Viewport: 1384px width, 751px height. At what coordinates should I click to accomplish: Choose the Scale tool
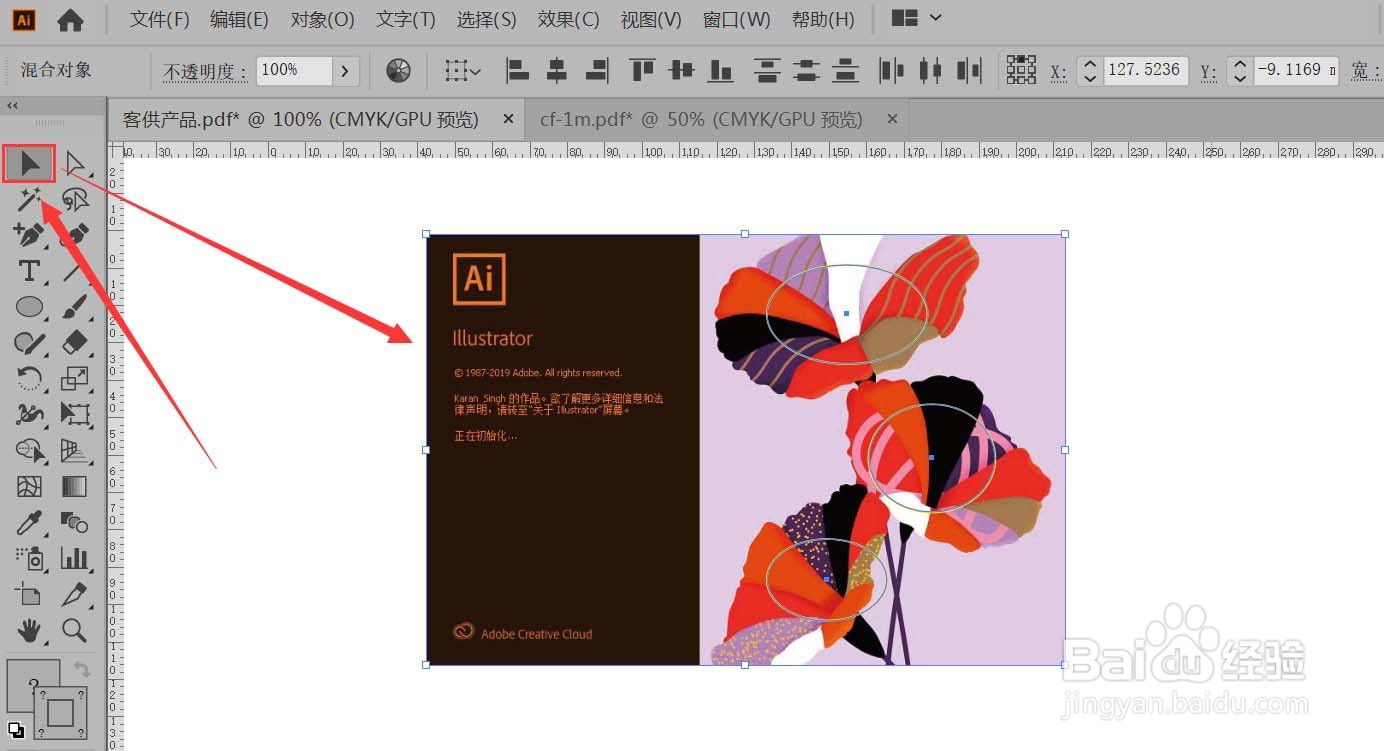(x=75, y=378)
